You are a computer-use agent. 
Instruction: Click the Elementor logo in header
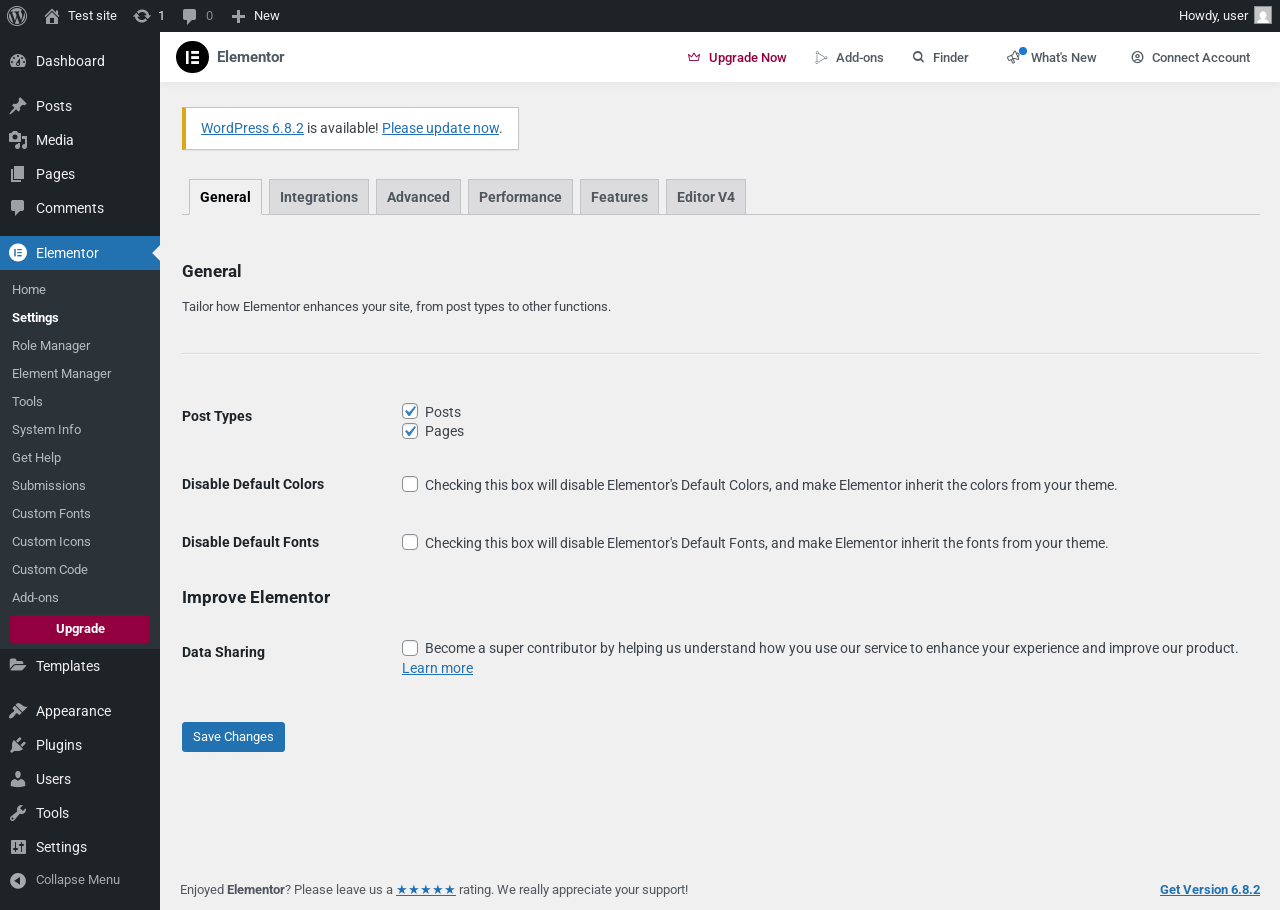click(x=192, y=57)
